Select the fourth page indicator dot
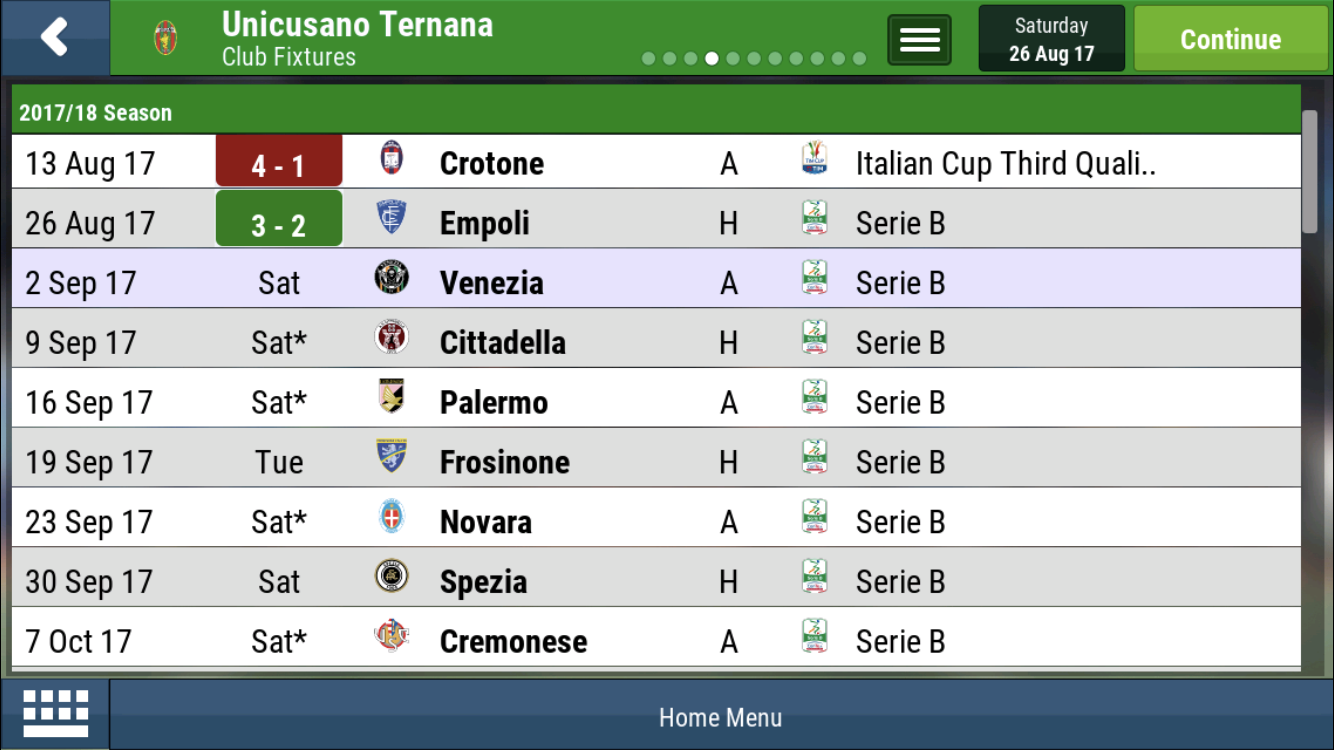The image size is (1334, 750). tap(712, 59)
